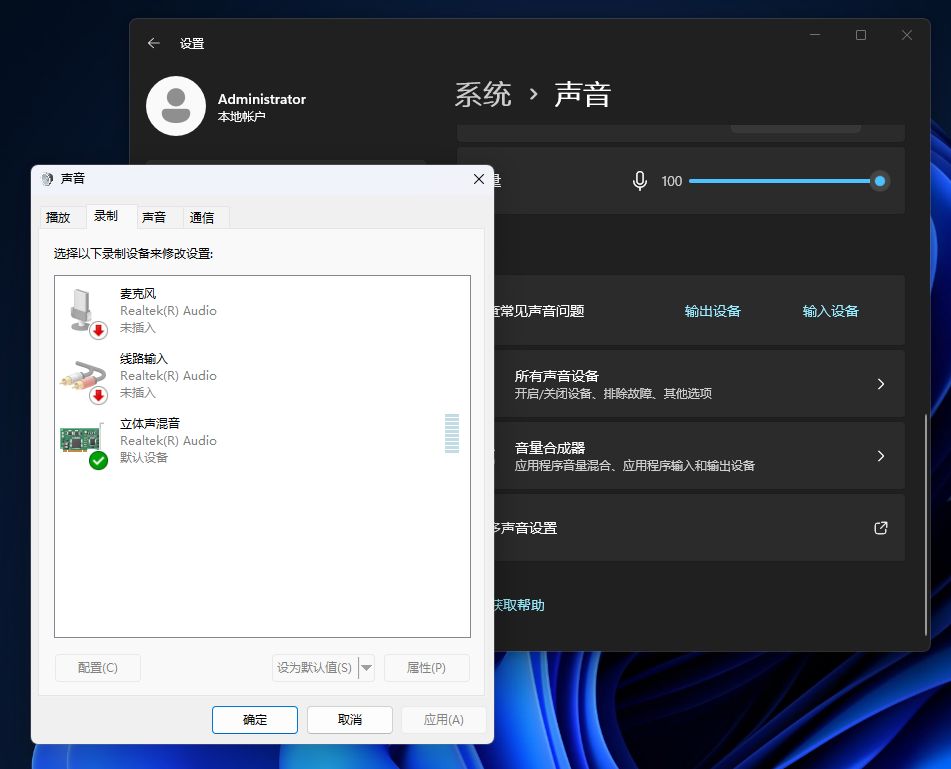Close the Settings window
Viewport: 951px width, 769px height.
pyautogui.click(x=907, y=35)
